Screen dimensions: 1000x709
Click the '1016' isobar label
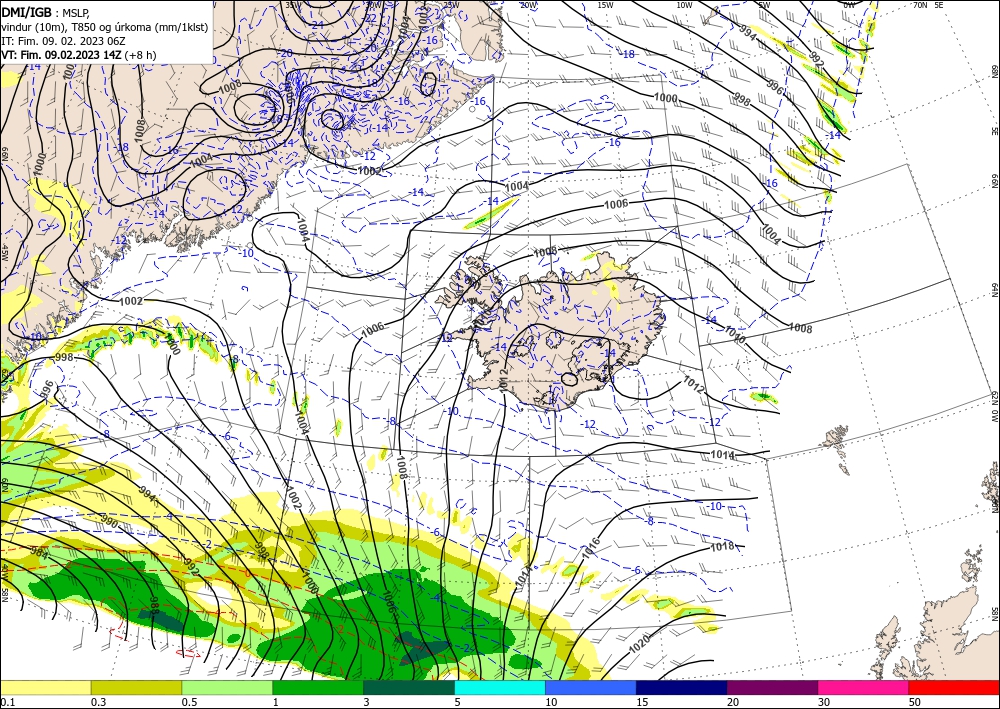(591, 549)
